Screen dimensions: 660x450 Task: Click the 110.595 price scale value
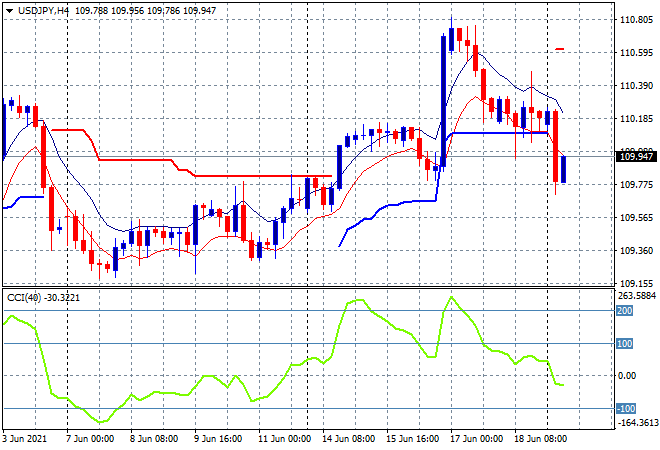coord(636,53)
